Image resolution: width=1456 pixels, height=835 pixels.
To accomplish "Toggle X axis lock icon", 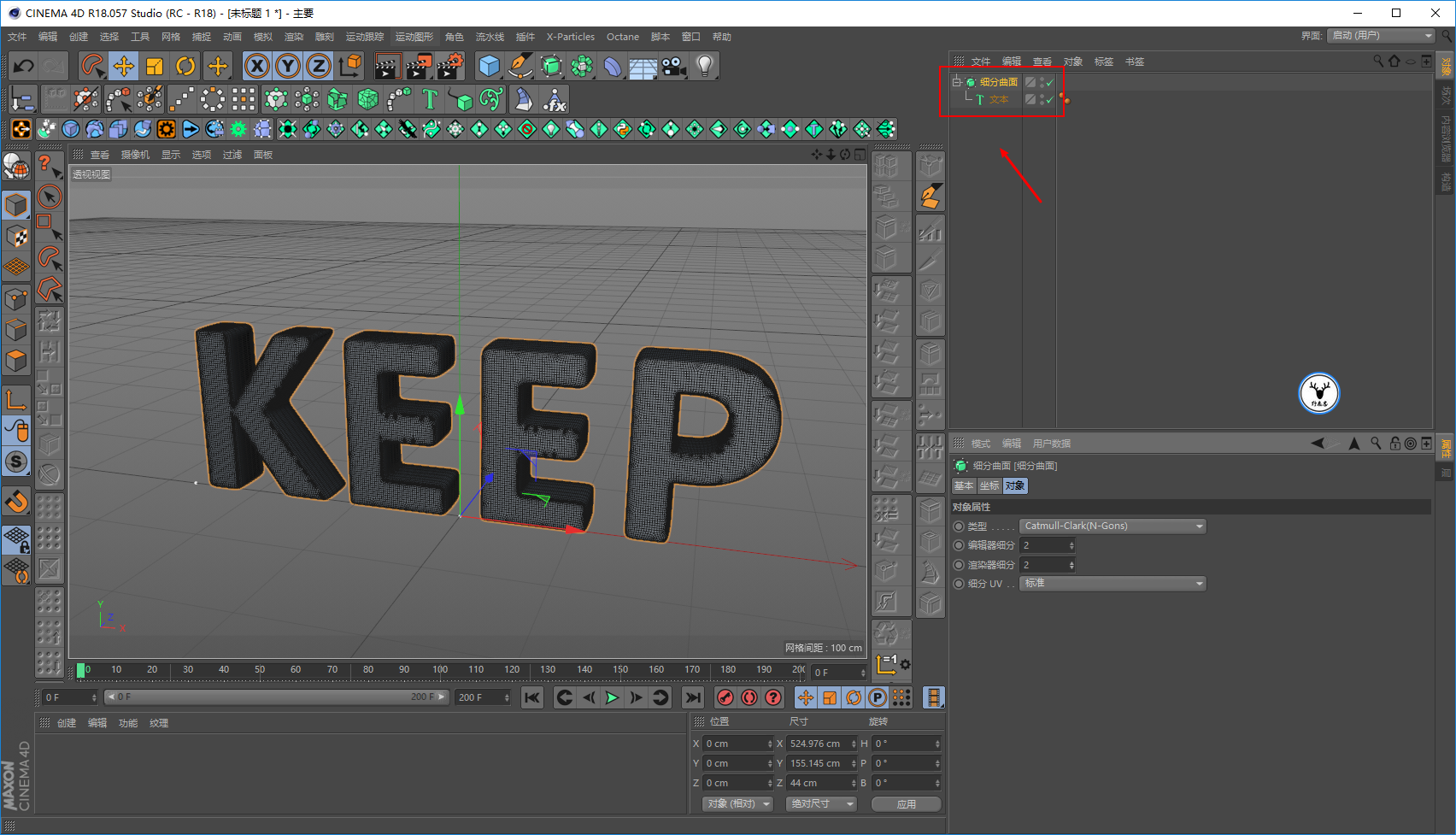I will (x=256, y=66).
